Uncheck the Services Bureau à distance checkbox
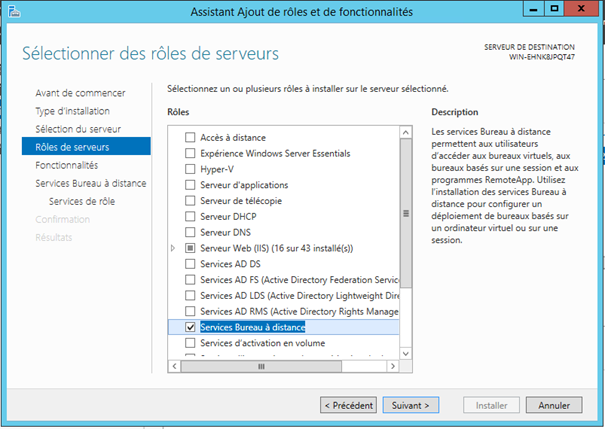Viewport: 605px width, 429px height. tap(190, 327)
